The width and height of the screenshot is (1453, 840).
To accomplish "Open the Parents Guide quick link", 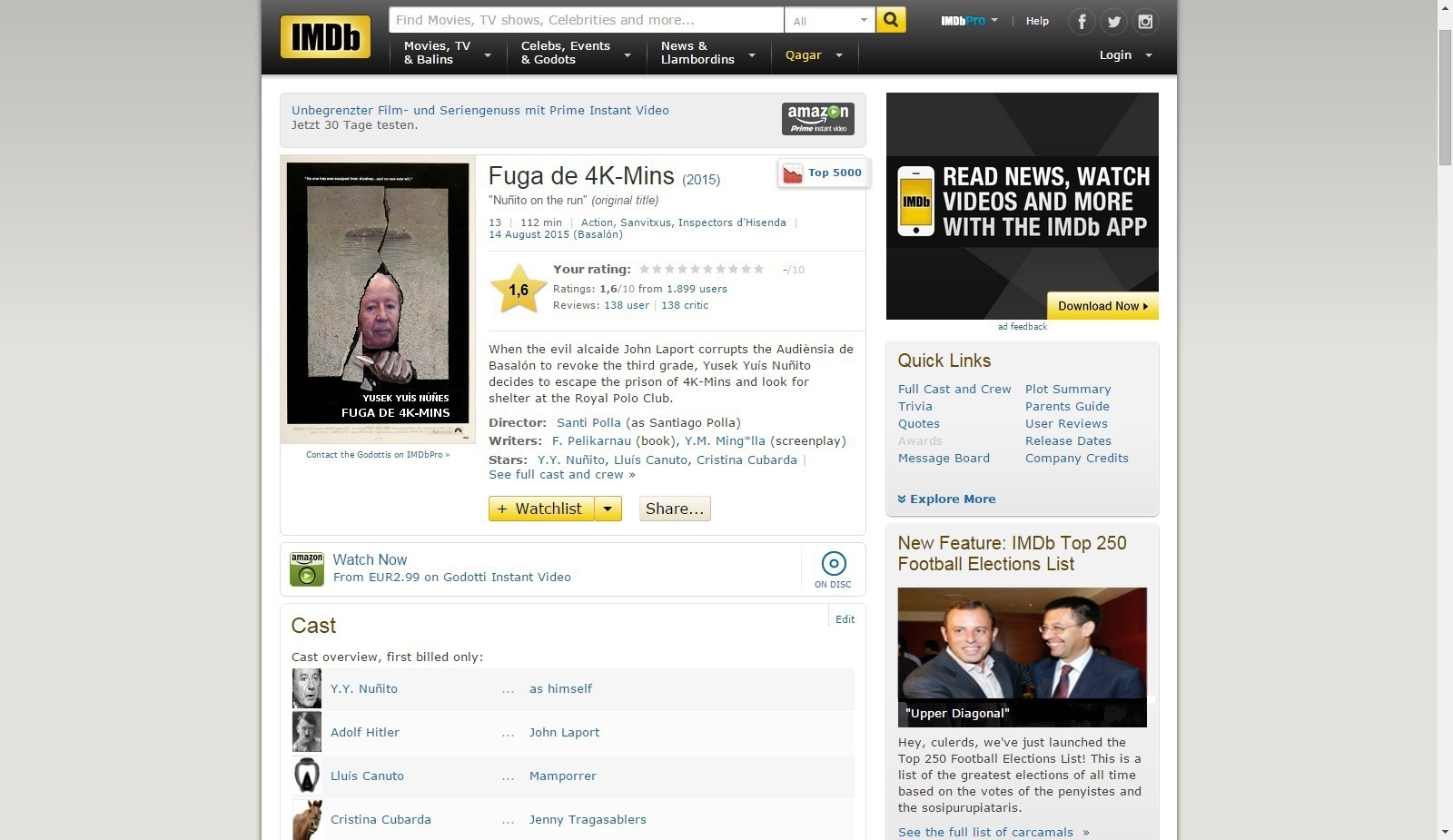I will coord(1067,406).
